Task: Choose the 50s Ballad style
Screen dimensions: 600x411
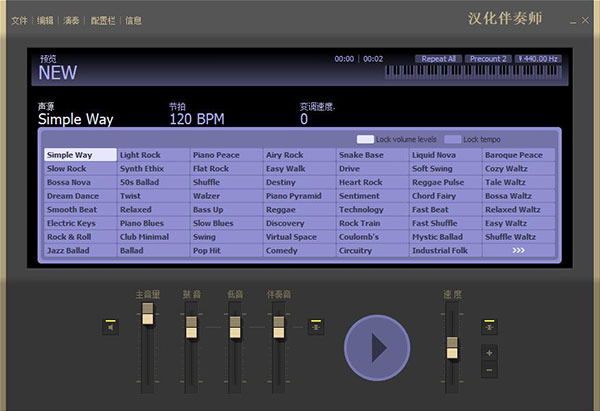Action: tap(153, 182)
